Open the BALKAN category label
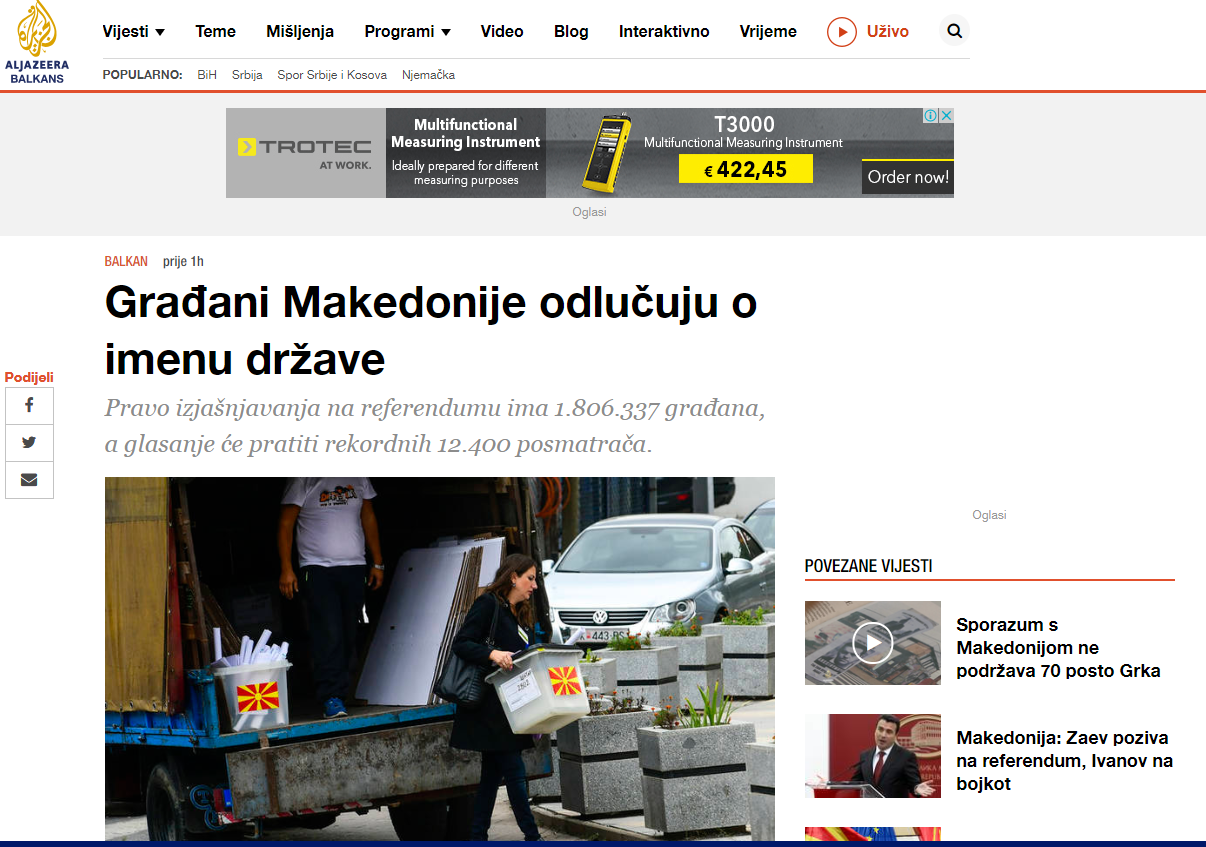The width and height of the screenshot is (1206, 847). (126, 261)
